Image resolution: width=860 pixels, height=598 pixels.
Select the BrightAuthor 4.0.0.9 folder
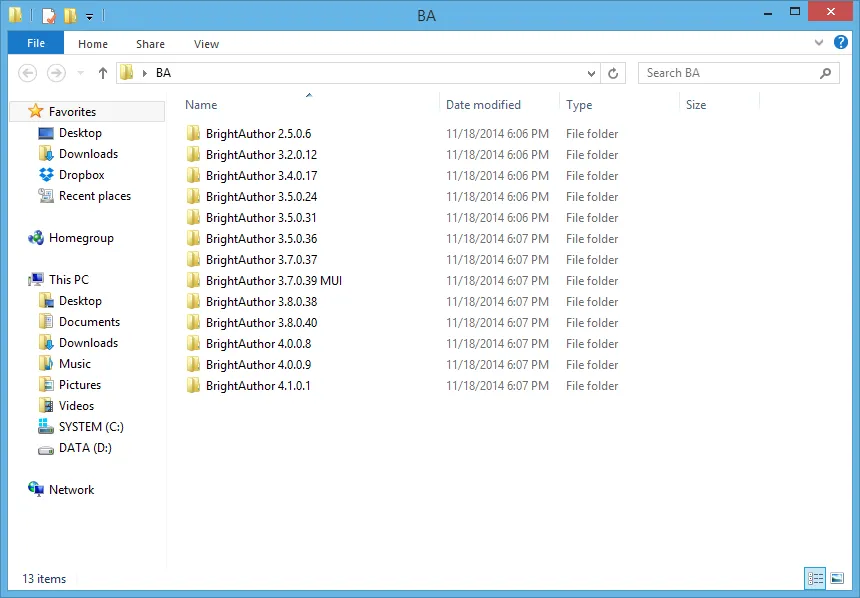tap(258, 365)
